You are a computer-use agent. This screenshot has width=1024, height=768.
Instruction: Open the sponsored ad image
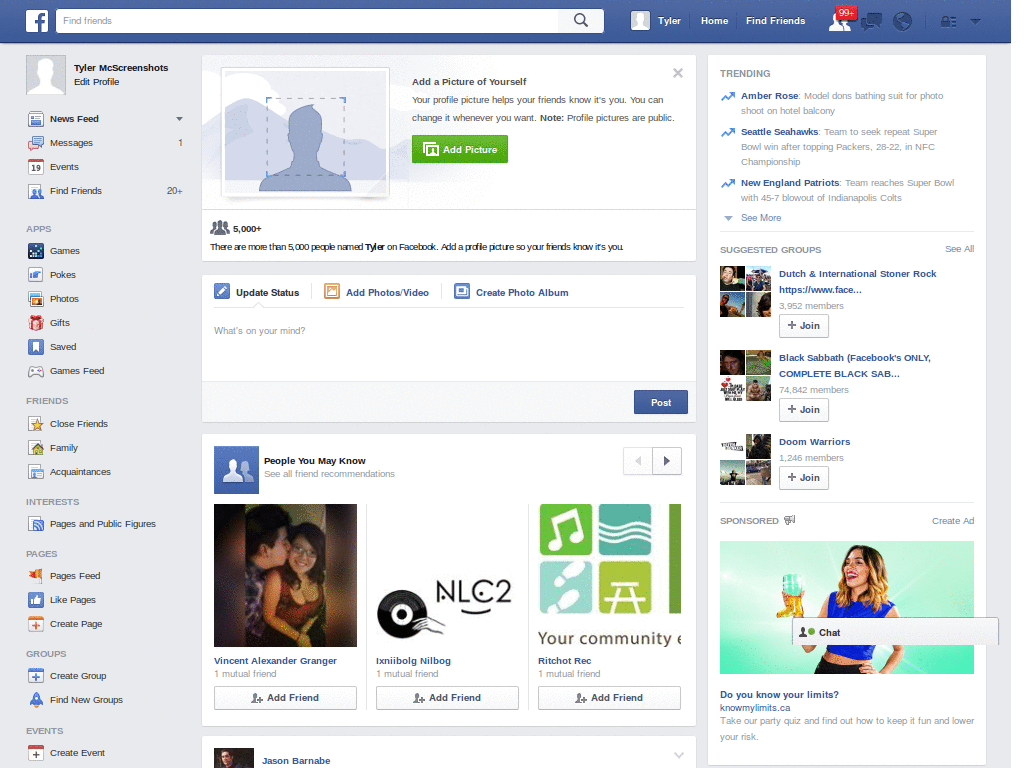click(846, 607)
